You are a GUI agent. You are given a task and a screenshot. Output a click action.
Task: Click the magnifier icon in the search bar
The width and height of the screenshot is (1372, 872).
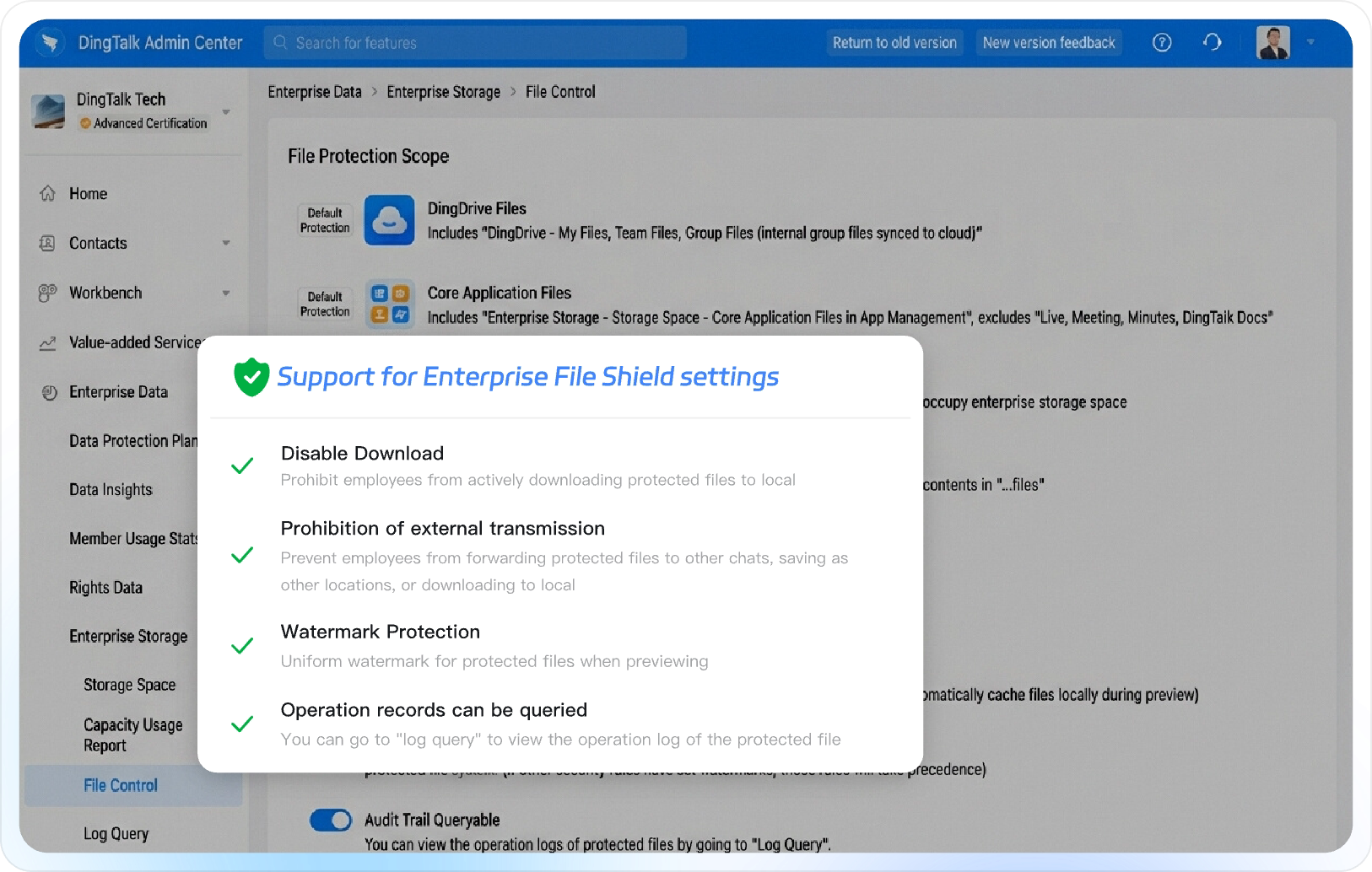(x=280, y=42)
